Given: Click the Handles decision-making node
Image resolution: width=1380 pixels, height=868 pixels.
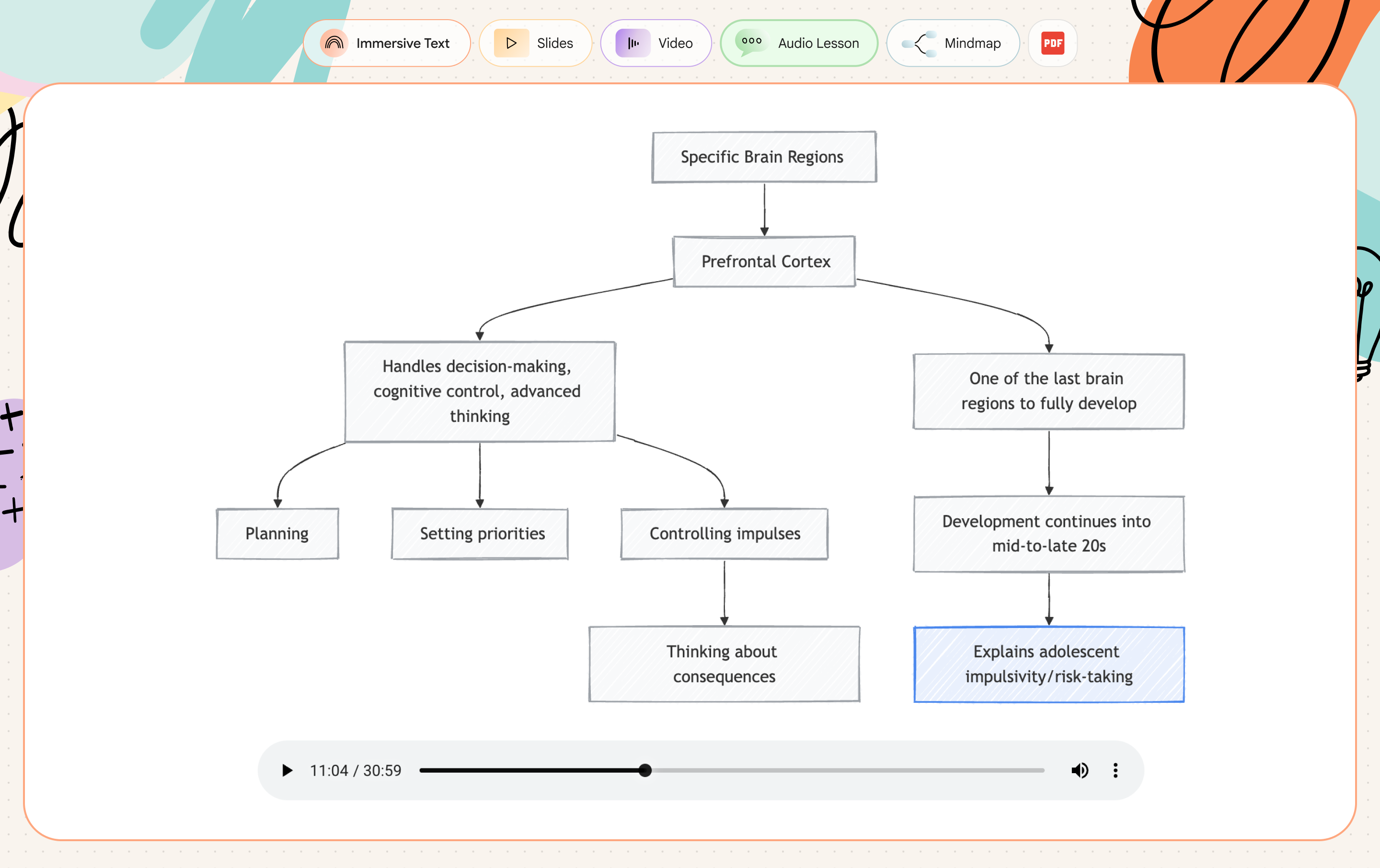Looking at the screenshot, I should pos(480,391).
